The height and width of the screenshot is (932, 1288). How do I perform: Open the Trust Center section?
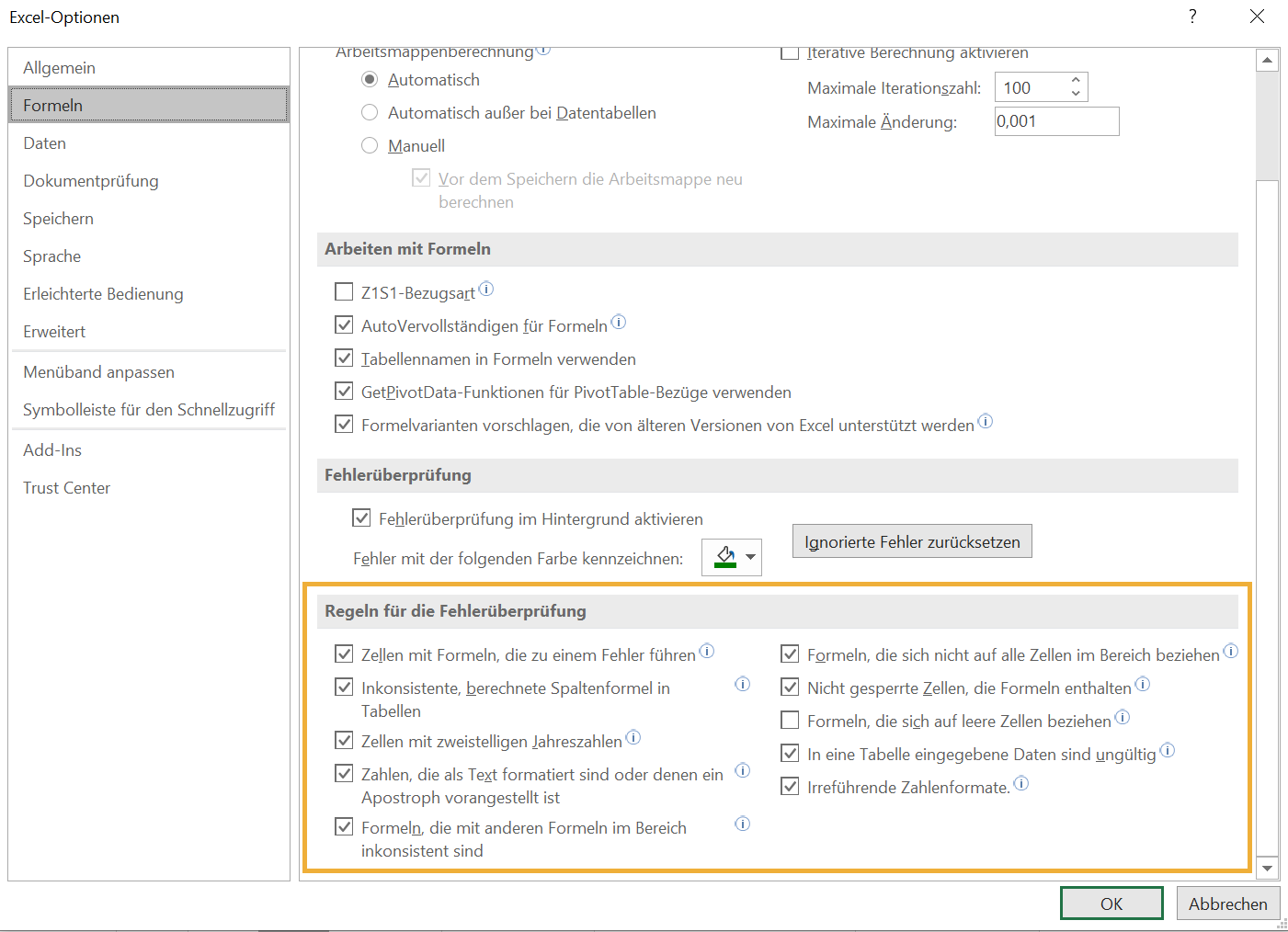[66, 487]
